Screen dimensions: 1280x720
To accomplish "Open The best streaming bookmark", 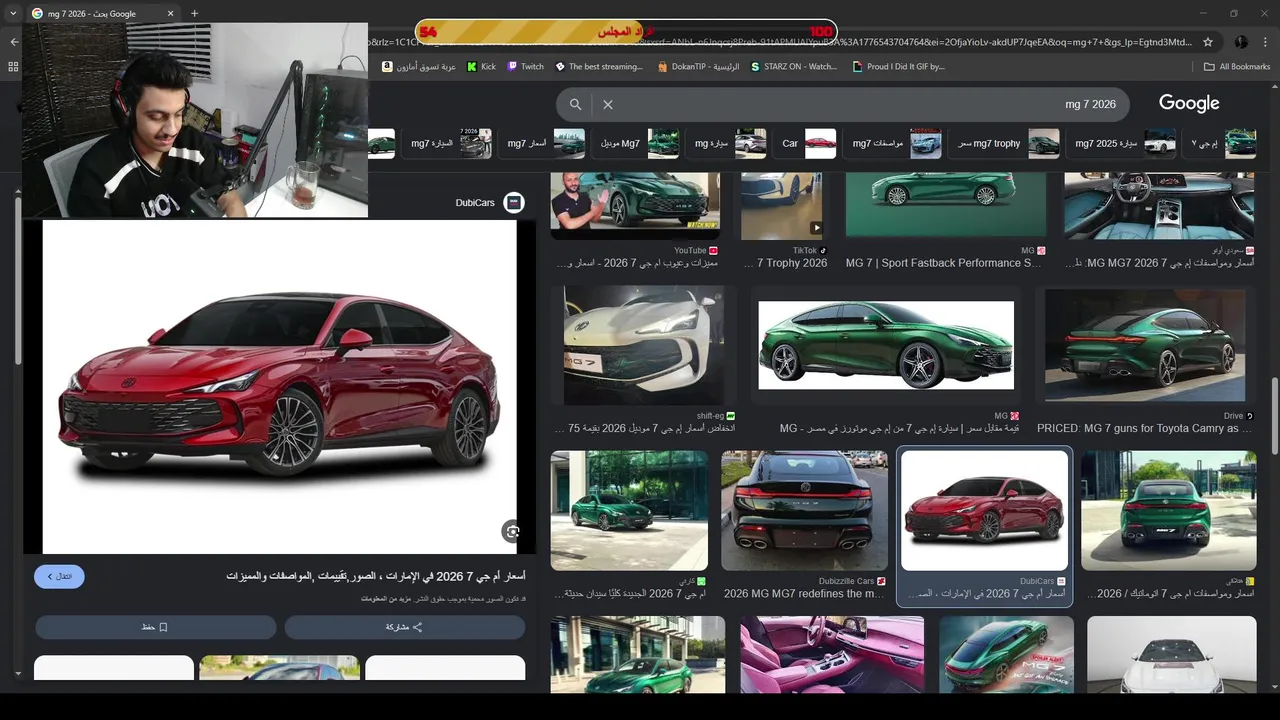I will 598,67.
